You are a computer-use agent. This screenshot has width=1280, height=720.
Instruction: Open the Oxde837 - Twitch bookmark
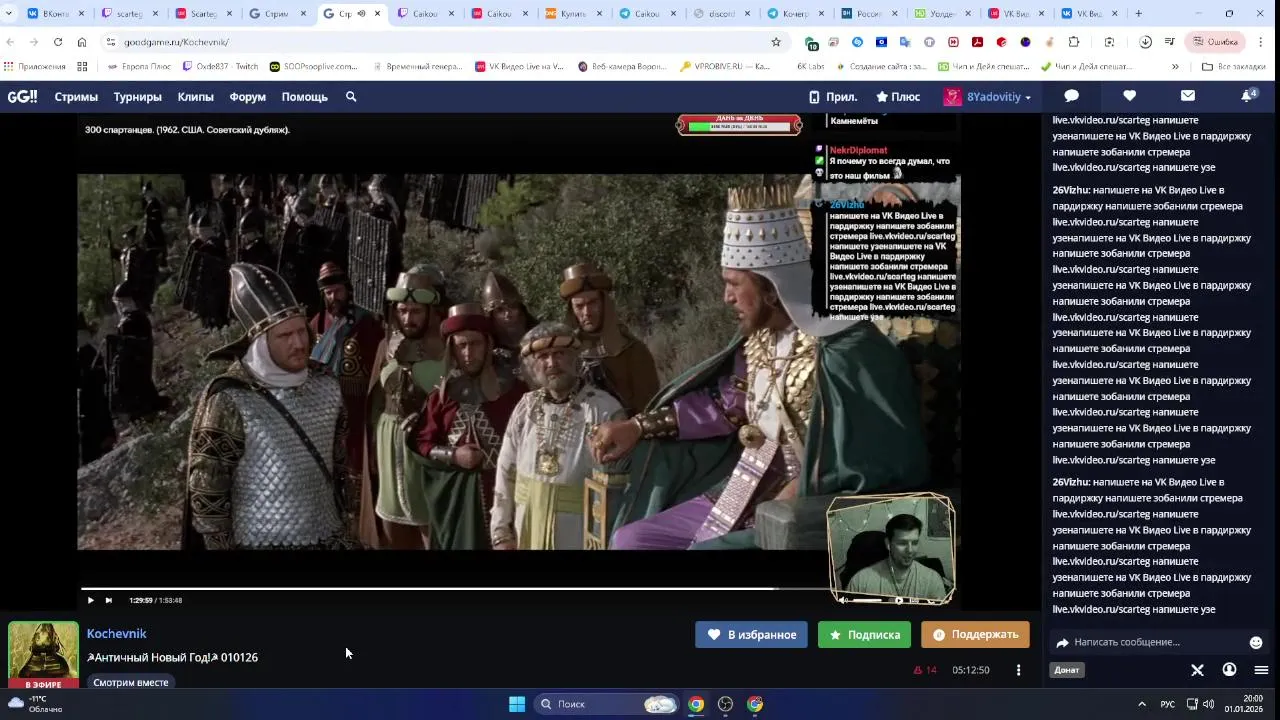coord(220,67)
